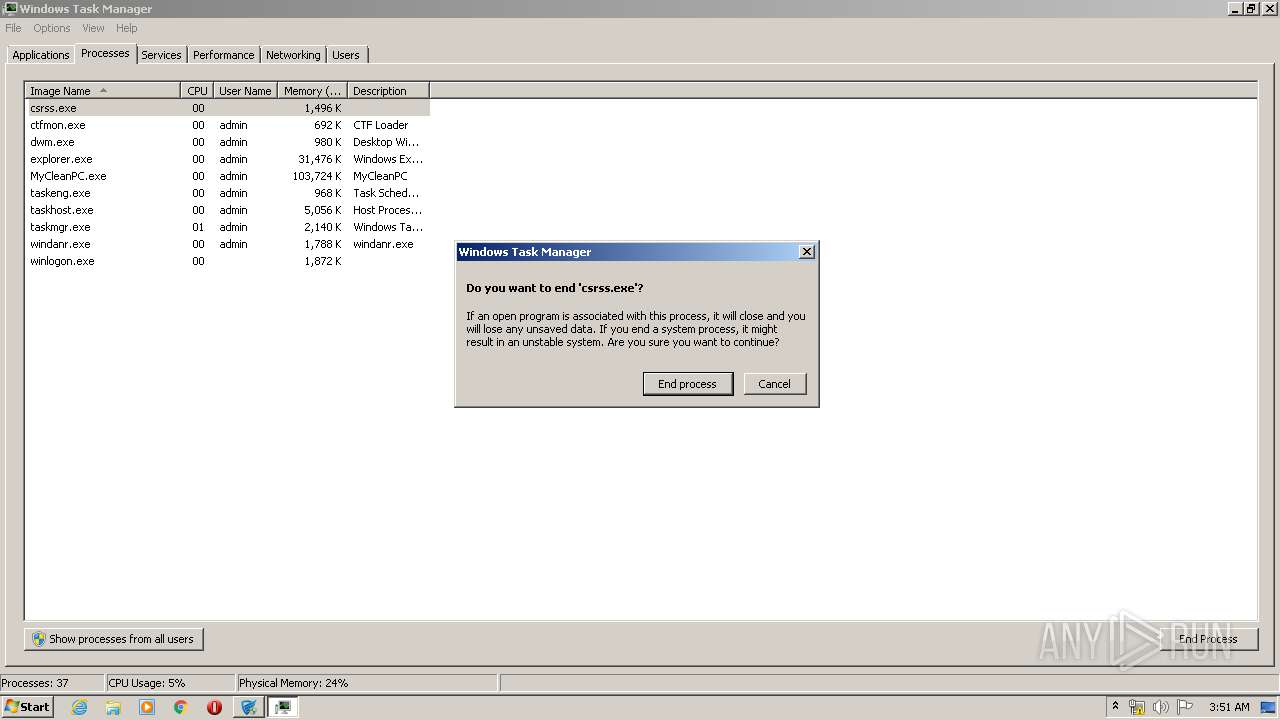Open Windows Media Player taskbar icon
Screen dimensions: 1280x720
tap(147, 707)
